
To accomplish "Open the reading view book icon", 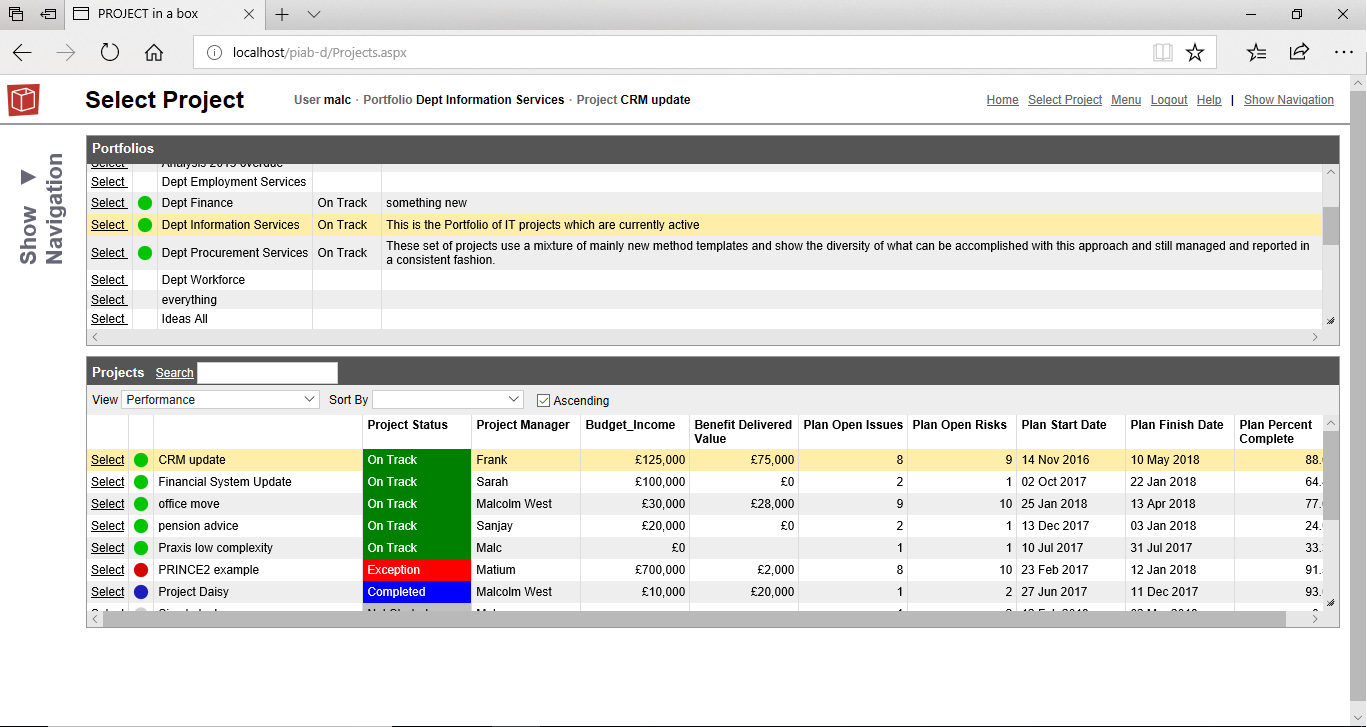I will [1162, 53].
